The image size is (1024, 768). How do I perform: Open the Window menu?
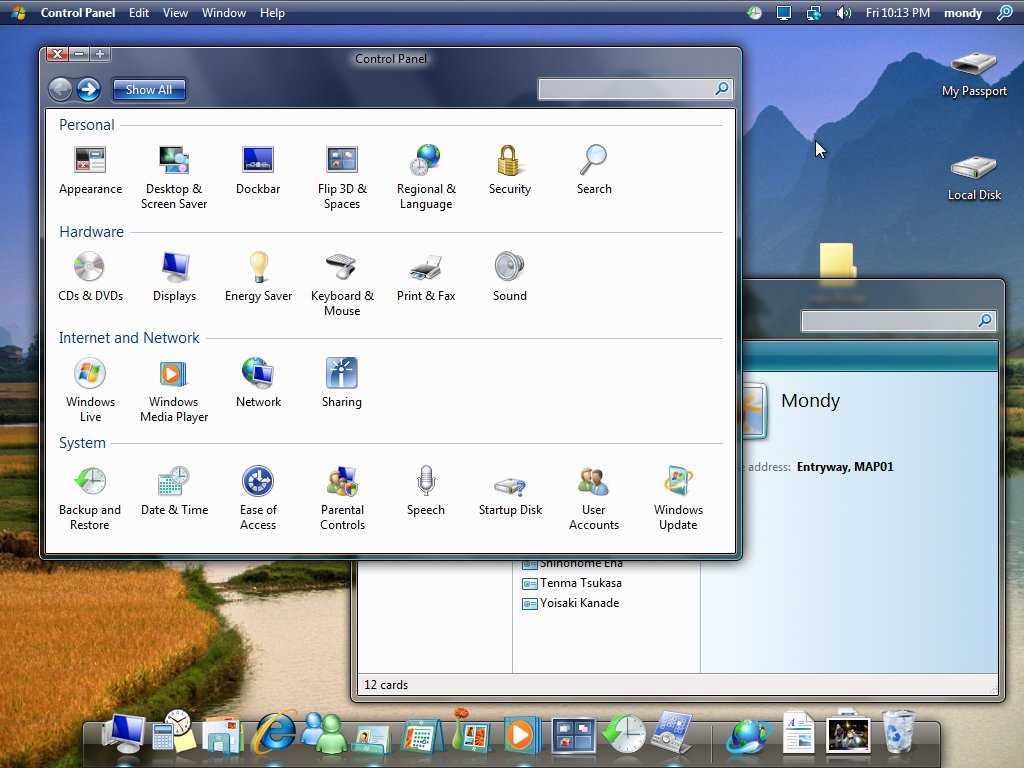pyautogui.click(x=223, y=13)
